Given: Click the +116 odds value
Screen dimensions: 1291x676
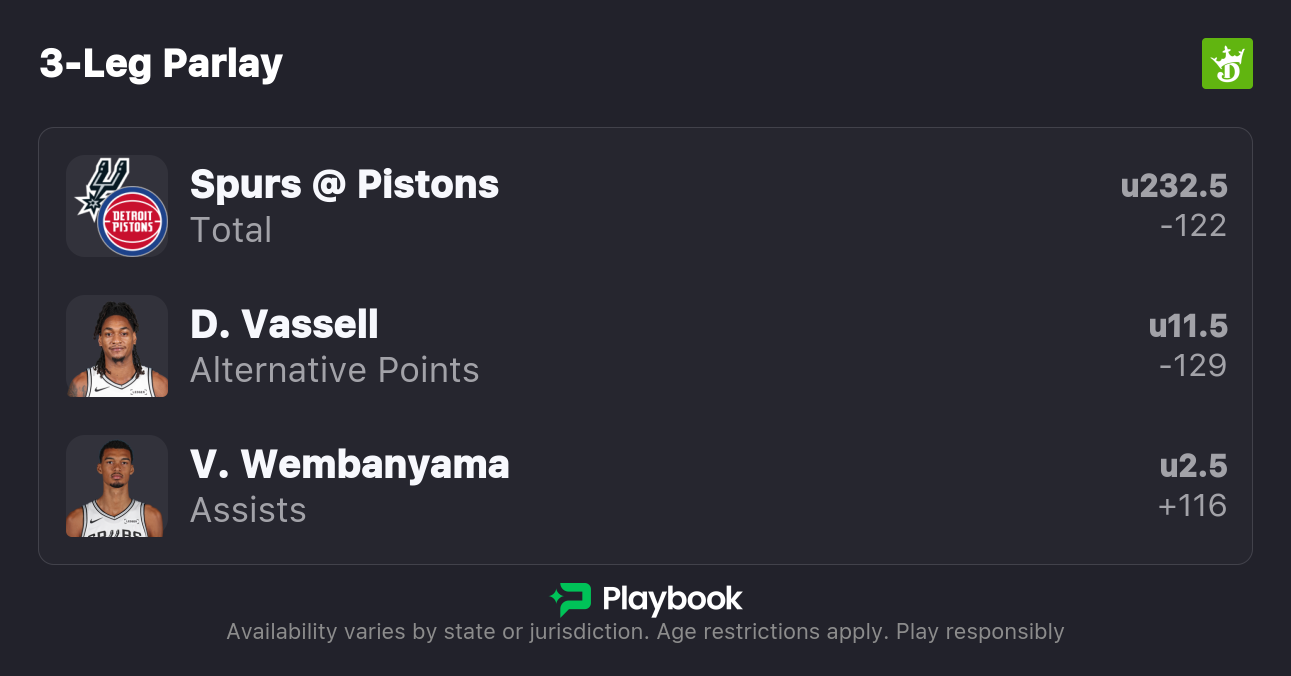Looking at the screenshot, I should 1192,506.
